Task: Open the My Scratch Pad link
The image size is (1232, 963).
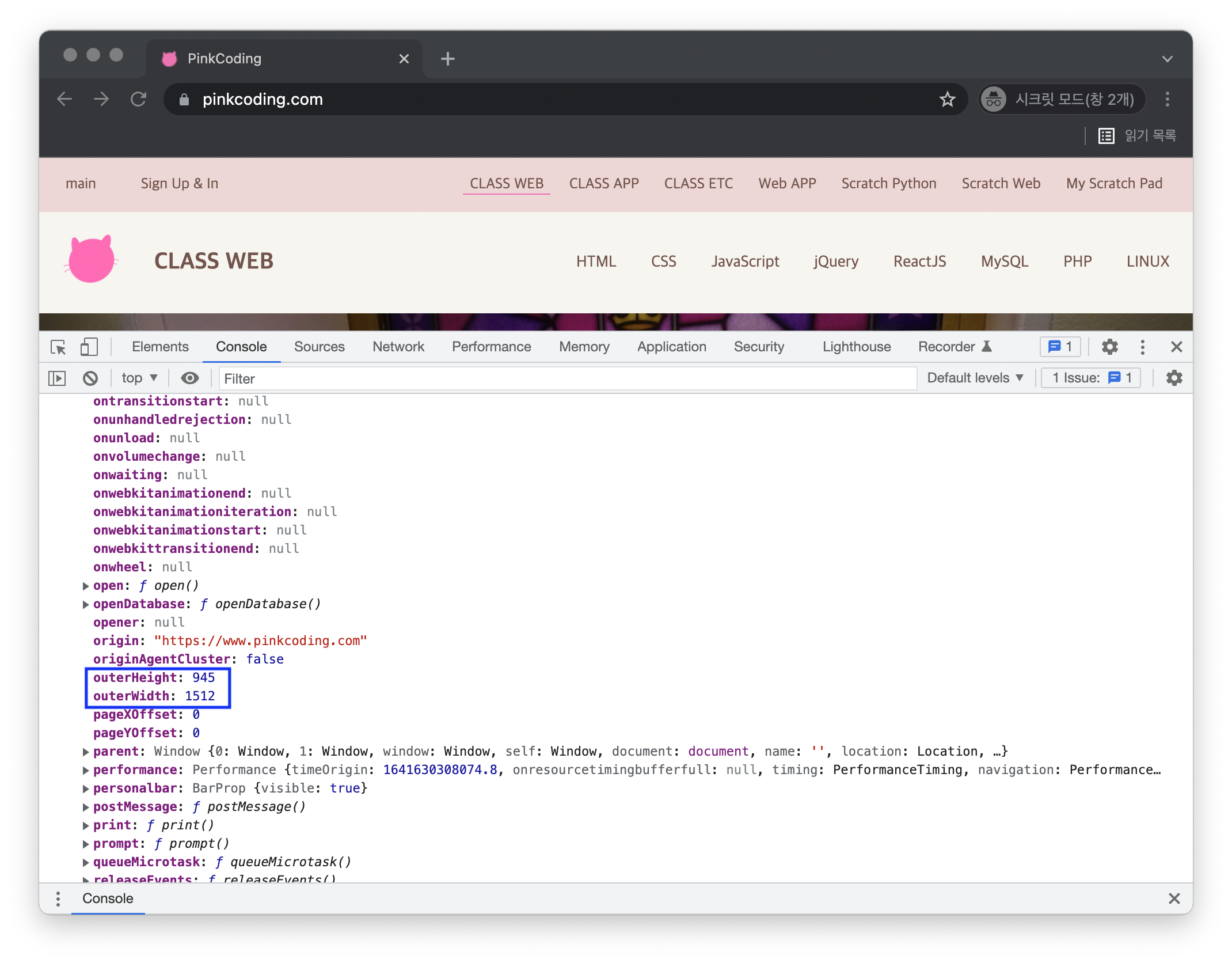Action: [x=1114, y=184]
